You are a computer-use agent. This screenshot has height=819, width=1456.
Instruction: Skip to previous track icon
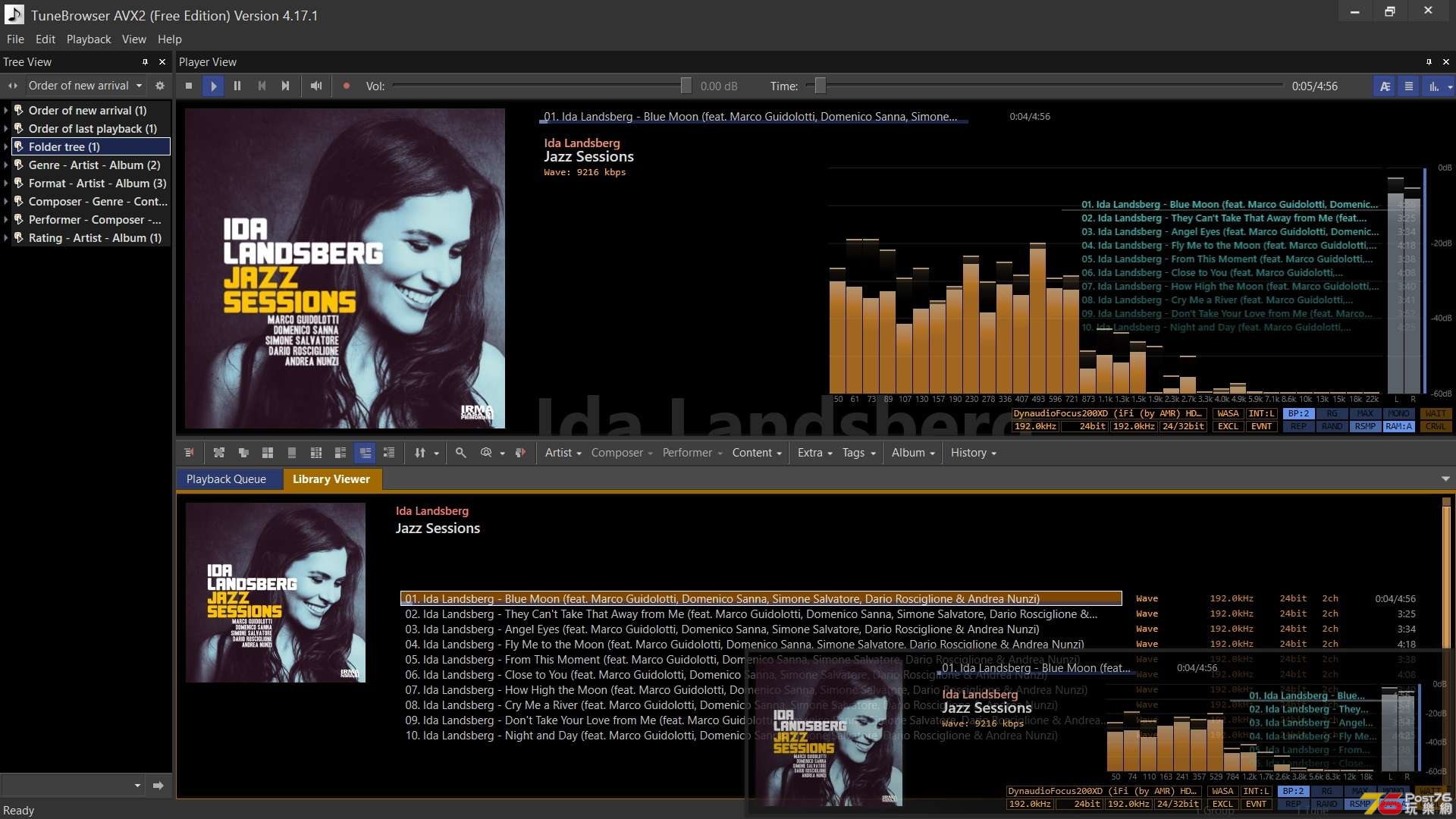262,86
